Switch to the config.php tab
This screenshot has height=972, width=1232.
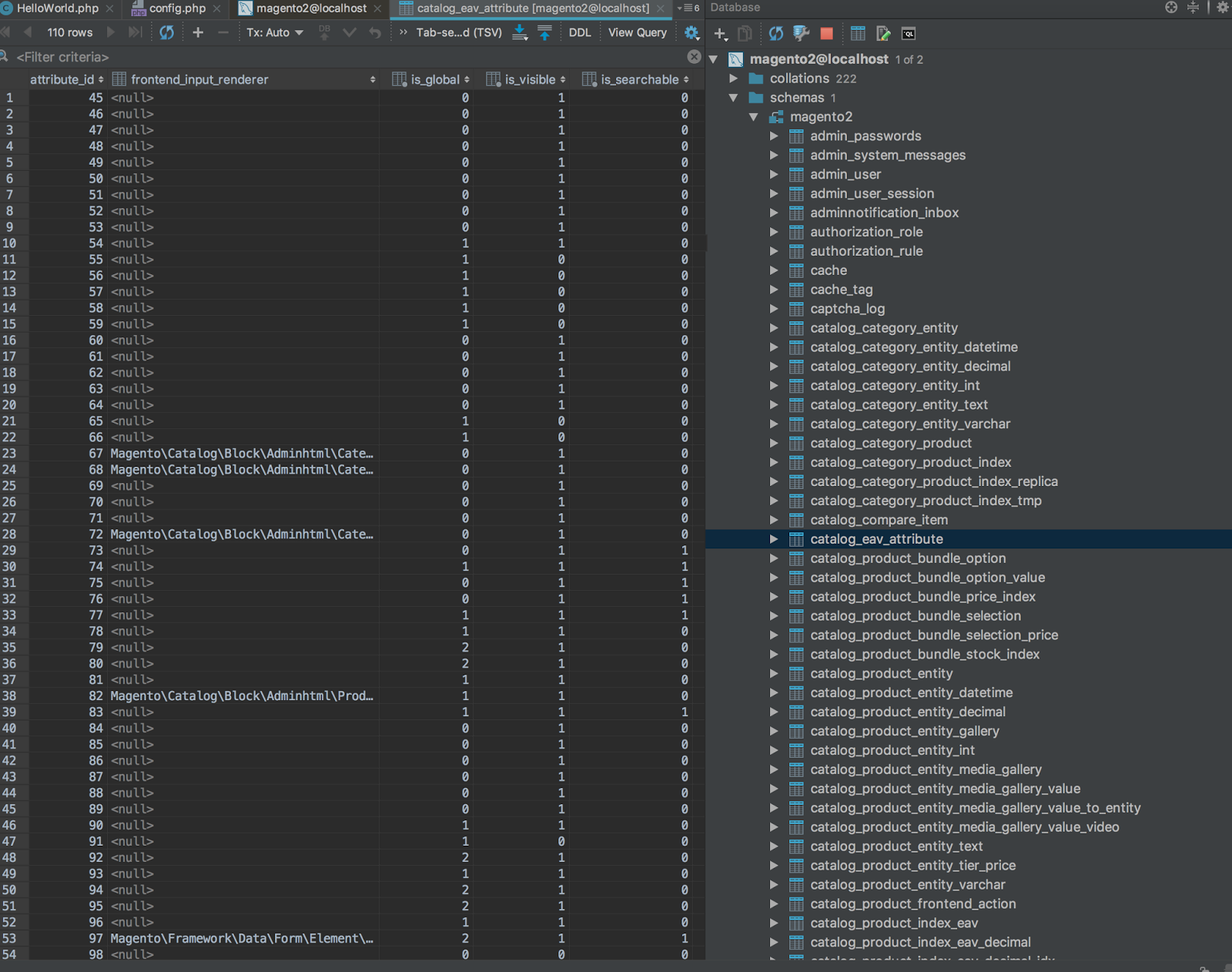tap(177, 8)
